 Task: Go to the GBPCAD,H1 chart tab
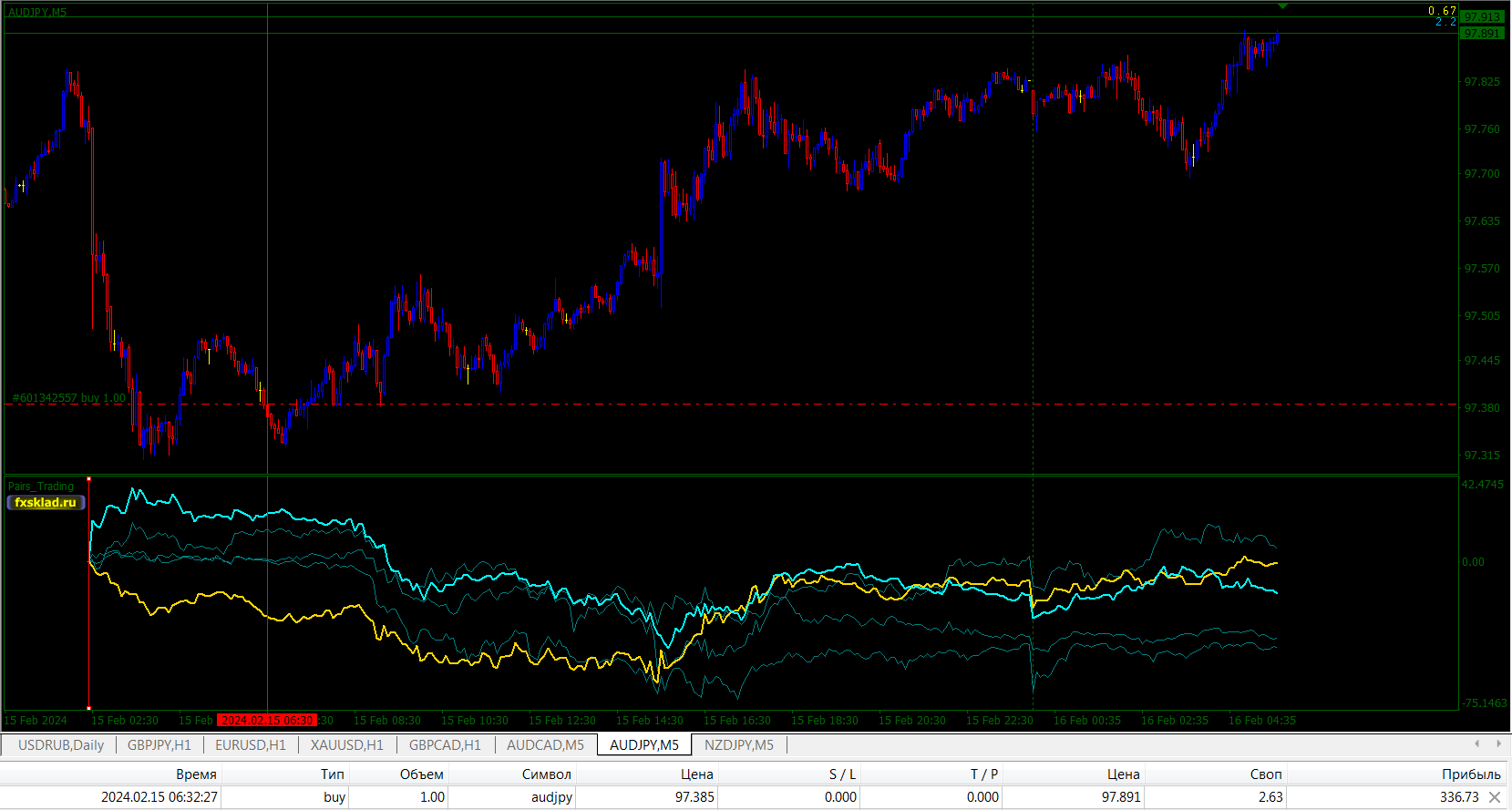point(445,745)
